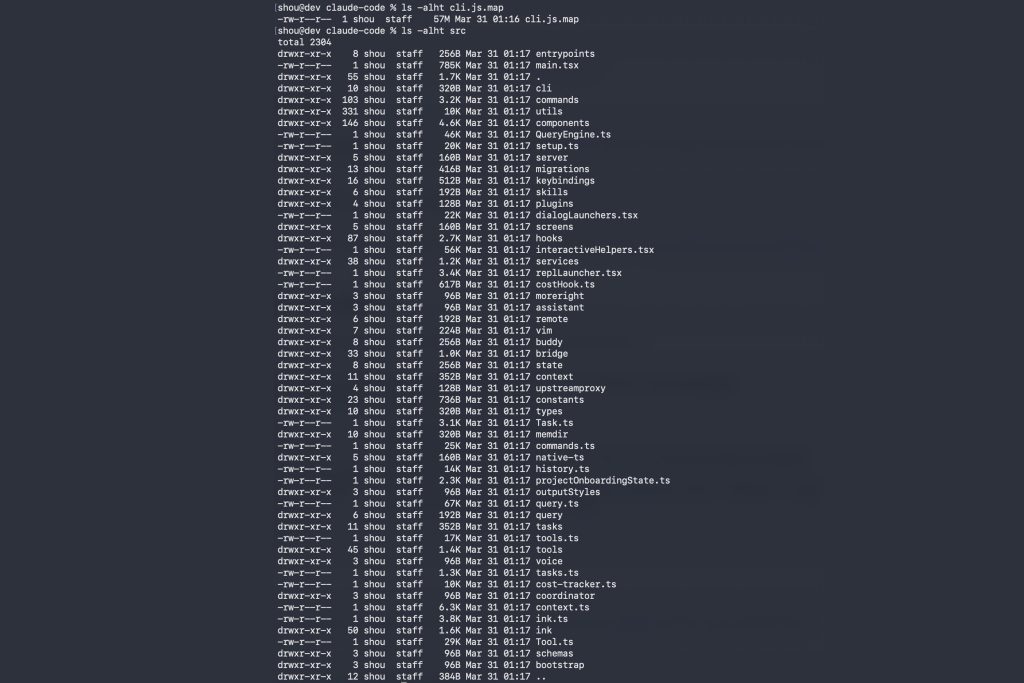Image resolution: width=1024 pixels, height=683 pixels.
Task: Select projectOnboardingState.ts file name
Action: [x=602, y=480]
